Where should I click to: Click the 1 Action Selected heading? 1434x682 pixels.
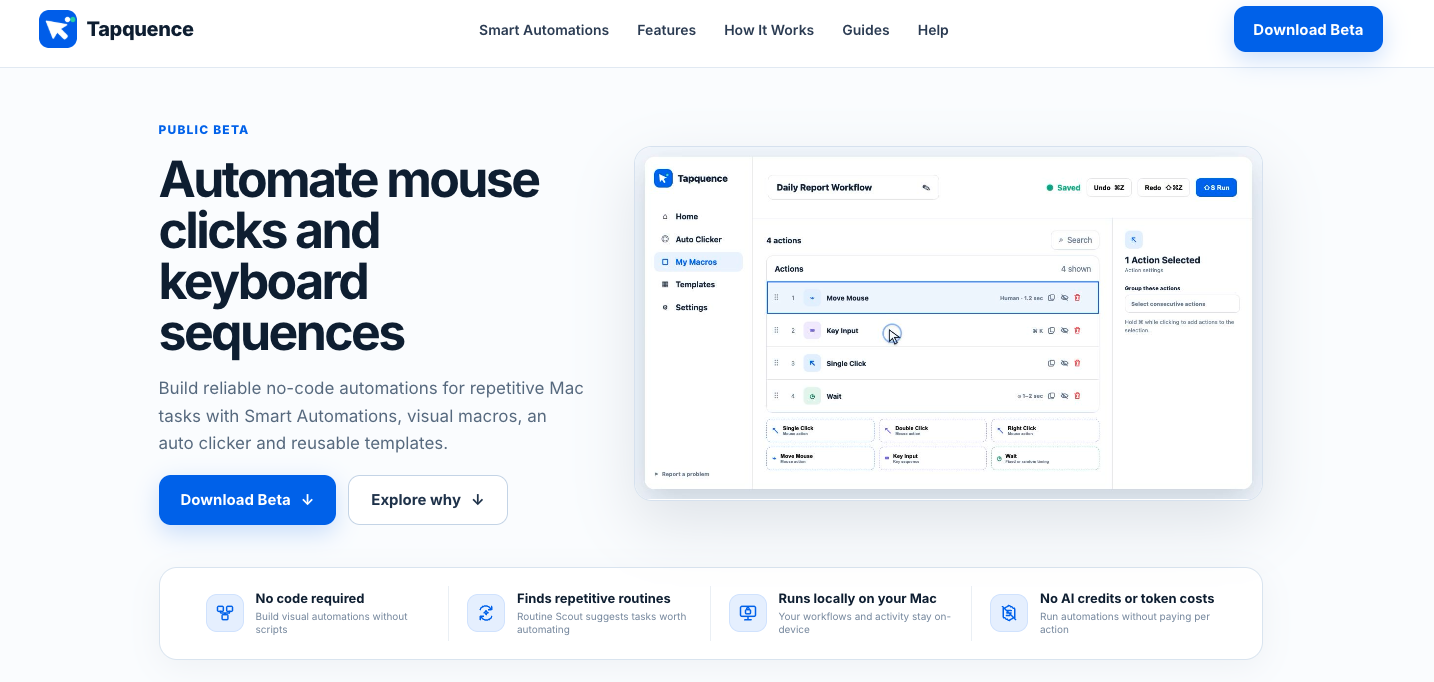pyautogui.click(x=1162, y=260)
